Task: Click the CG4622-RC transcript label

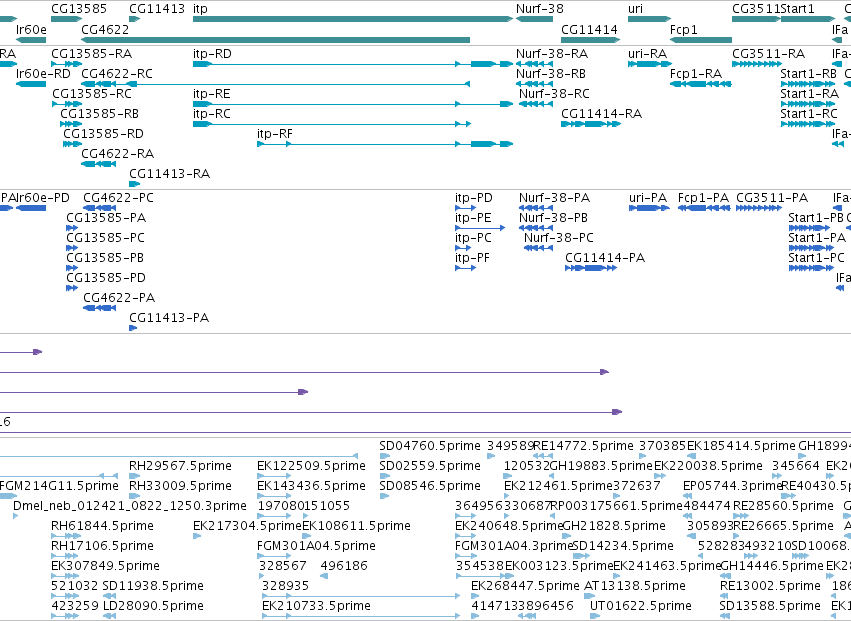Action: pyautogui.click(x=117, y=74)
